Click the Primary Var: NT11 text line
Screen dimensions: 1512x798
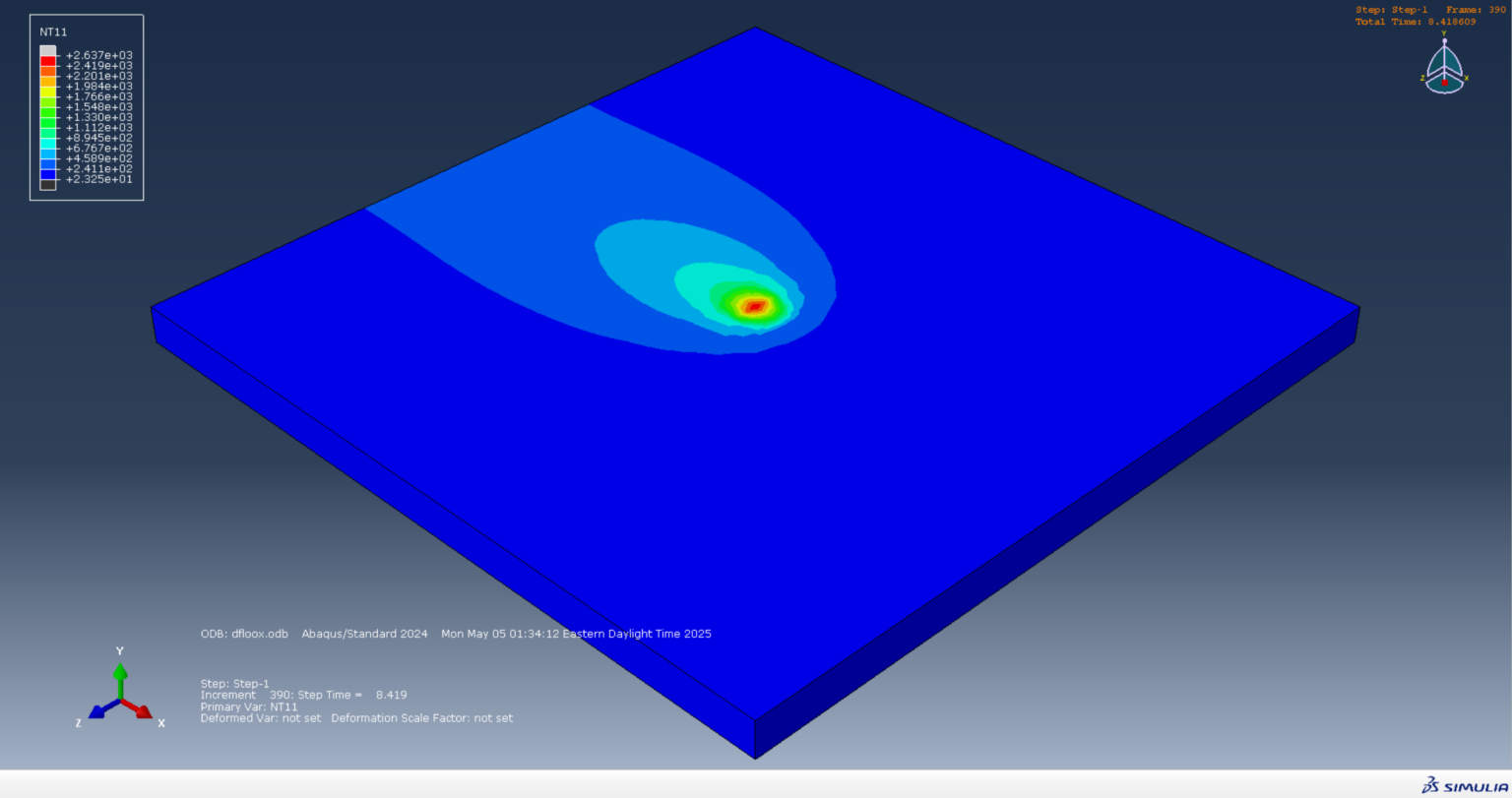tap(246, 706)
